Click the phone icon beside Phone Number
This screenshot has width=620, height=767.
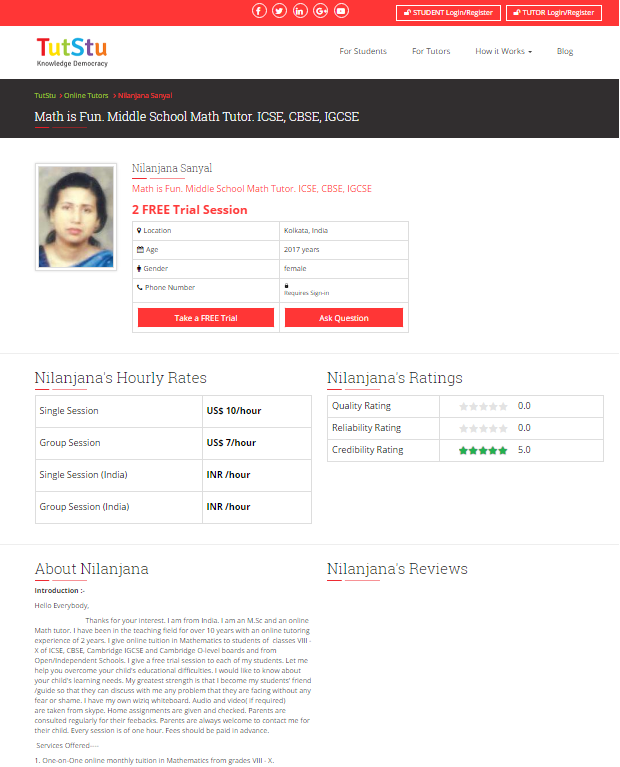click(x=139, y=288)
